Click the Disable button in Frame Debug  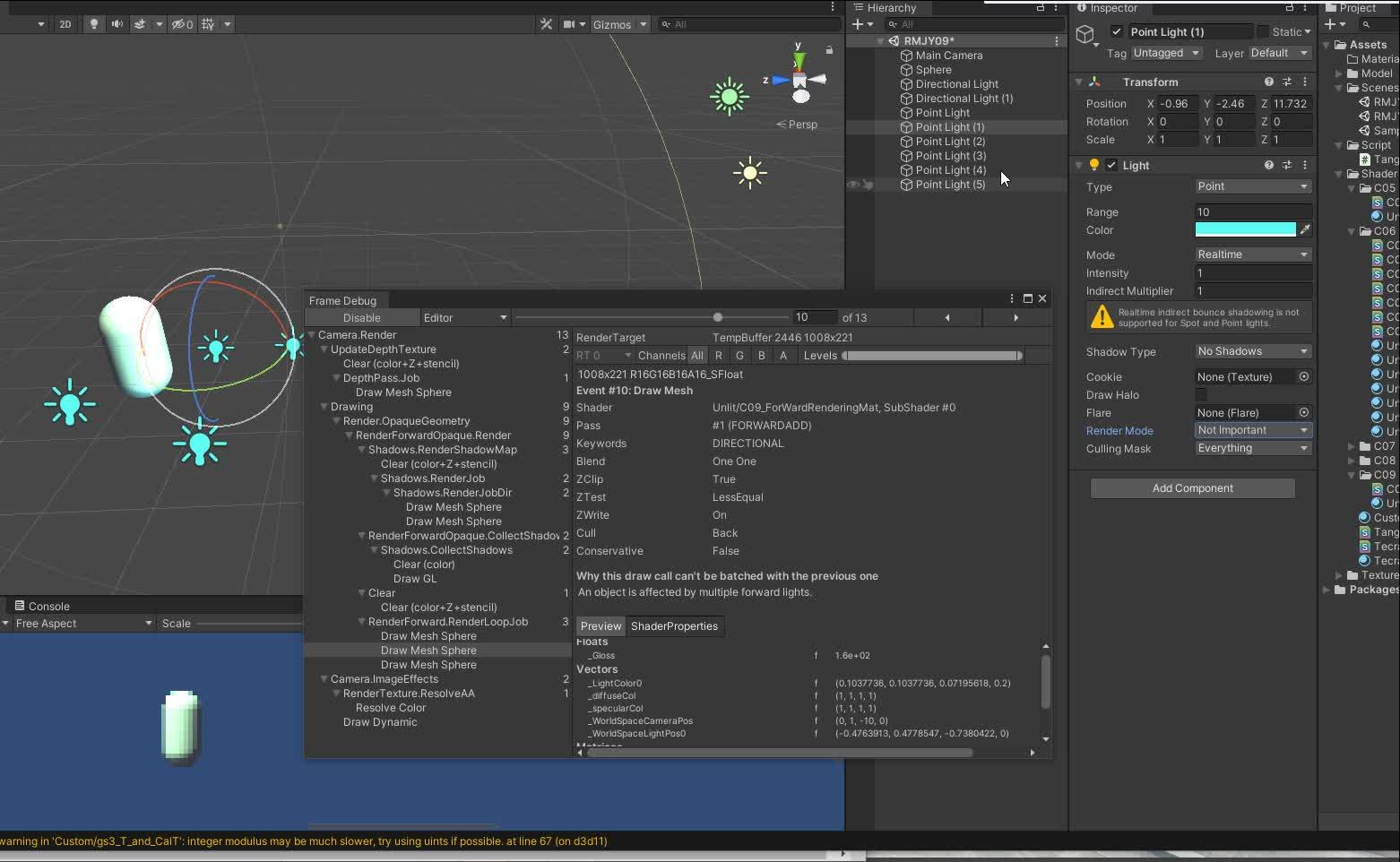click(x=361, y=317)
